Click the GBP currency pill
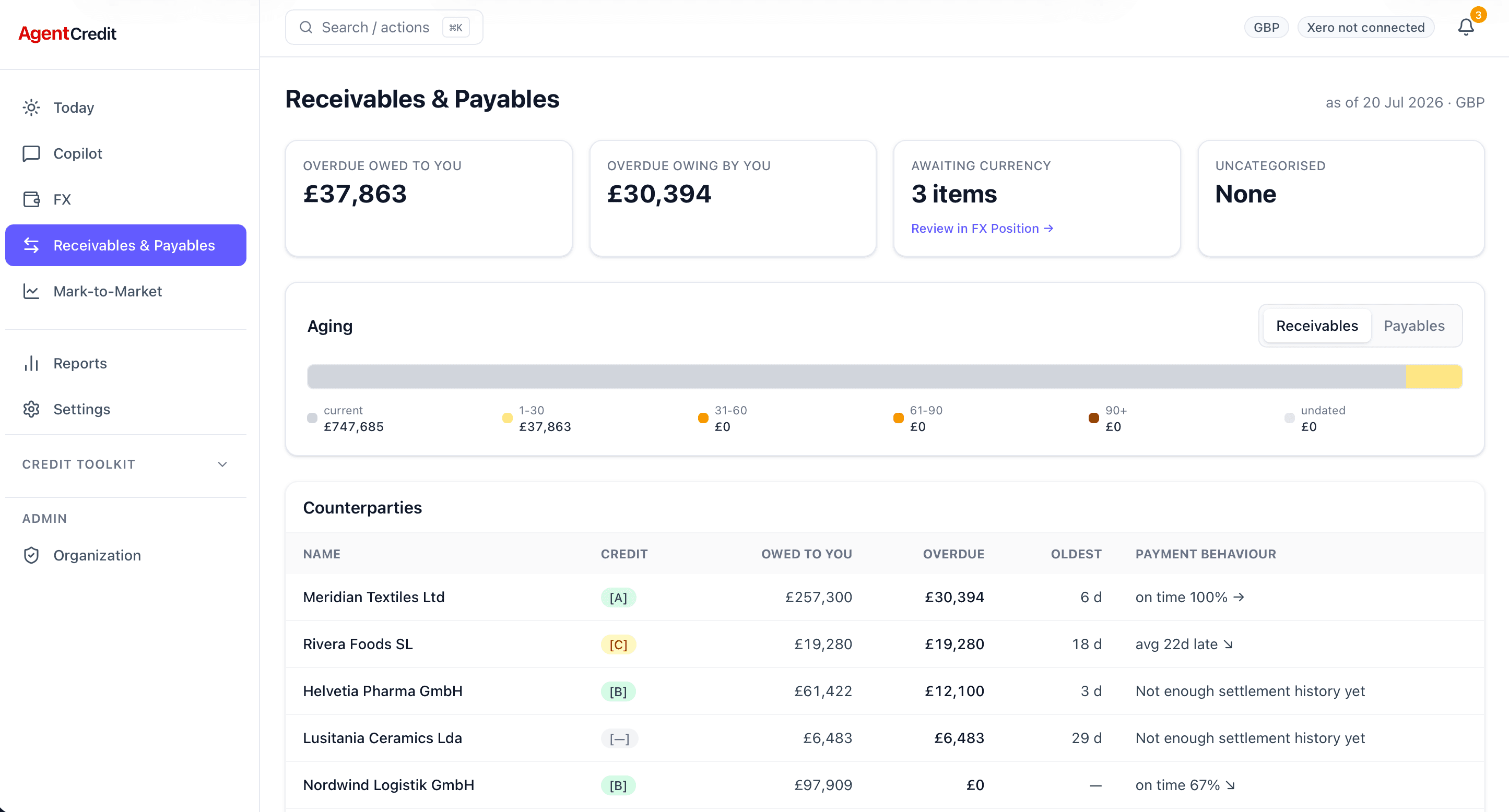 [1266, 28]
